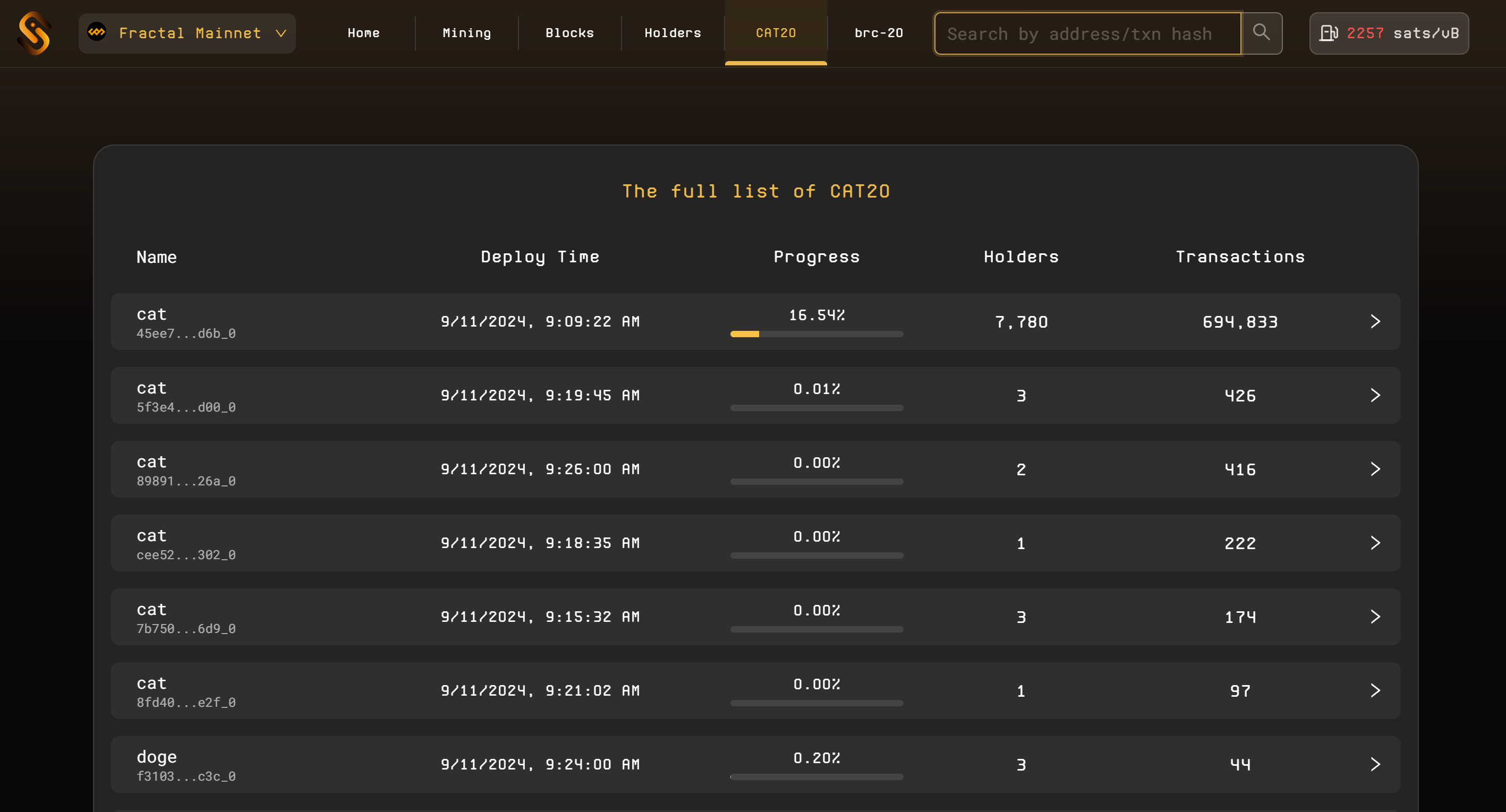Click the gas pump fee icon

pos(1328,33)
